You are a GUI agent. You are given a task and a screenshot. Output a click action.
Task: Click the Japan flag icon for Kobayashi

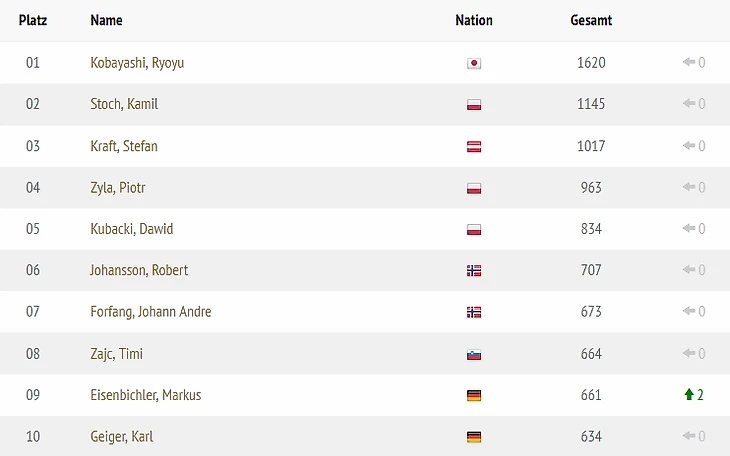click(x=474, y=63)
